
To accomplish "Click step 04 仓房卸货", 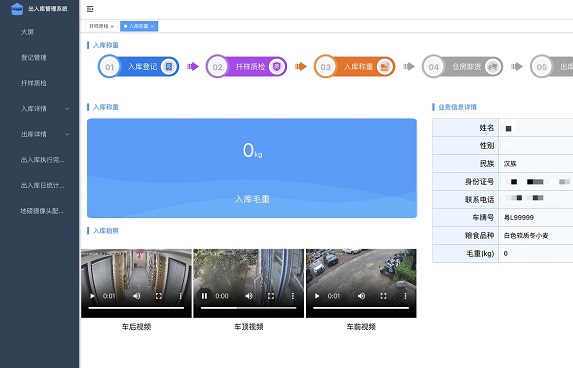I will pyautogui.click(x=463, y=67).
